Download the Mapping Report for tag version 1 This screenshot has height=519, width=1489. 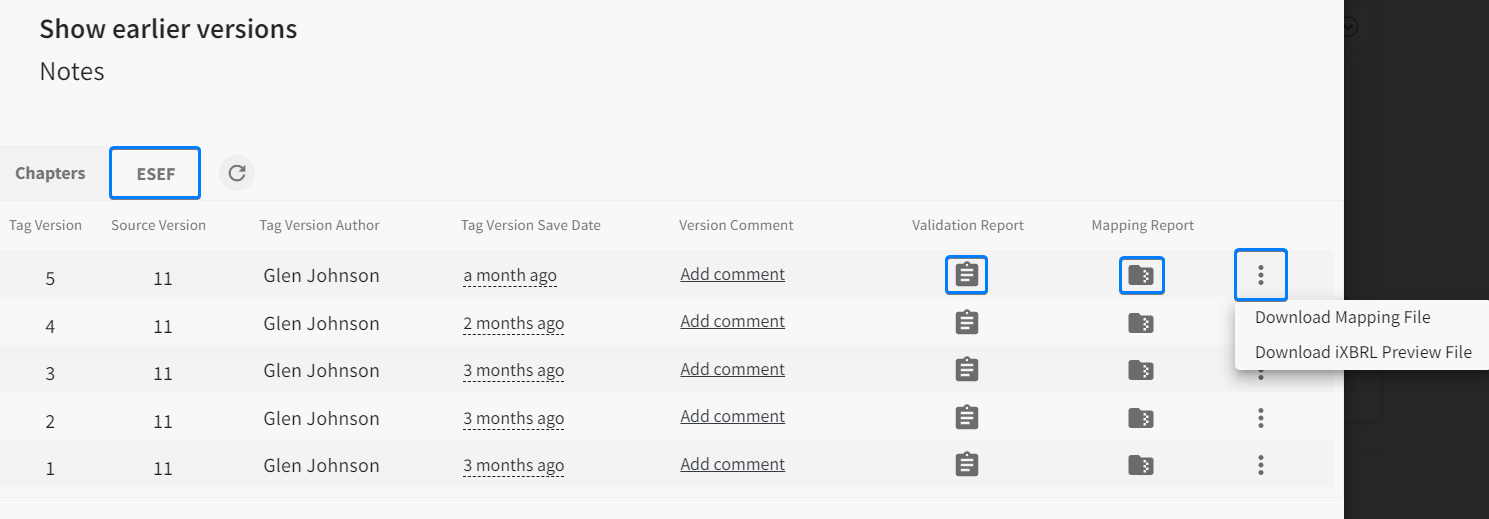(x=1141, y=465)
